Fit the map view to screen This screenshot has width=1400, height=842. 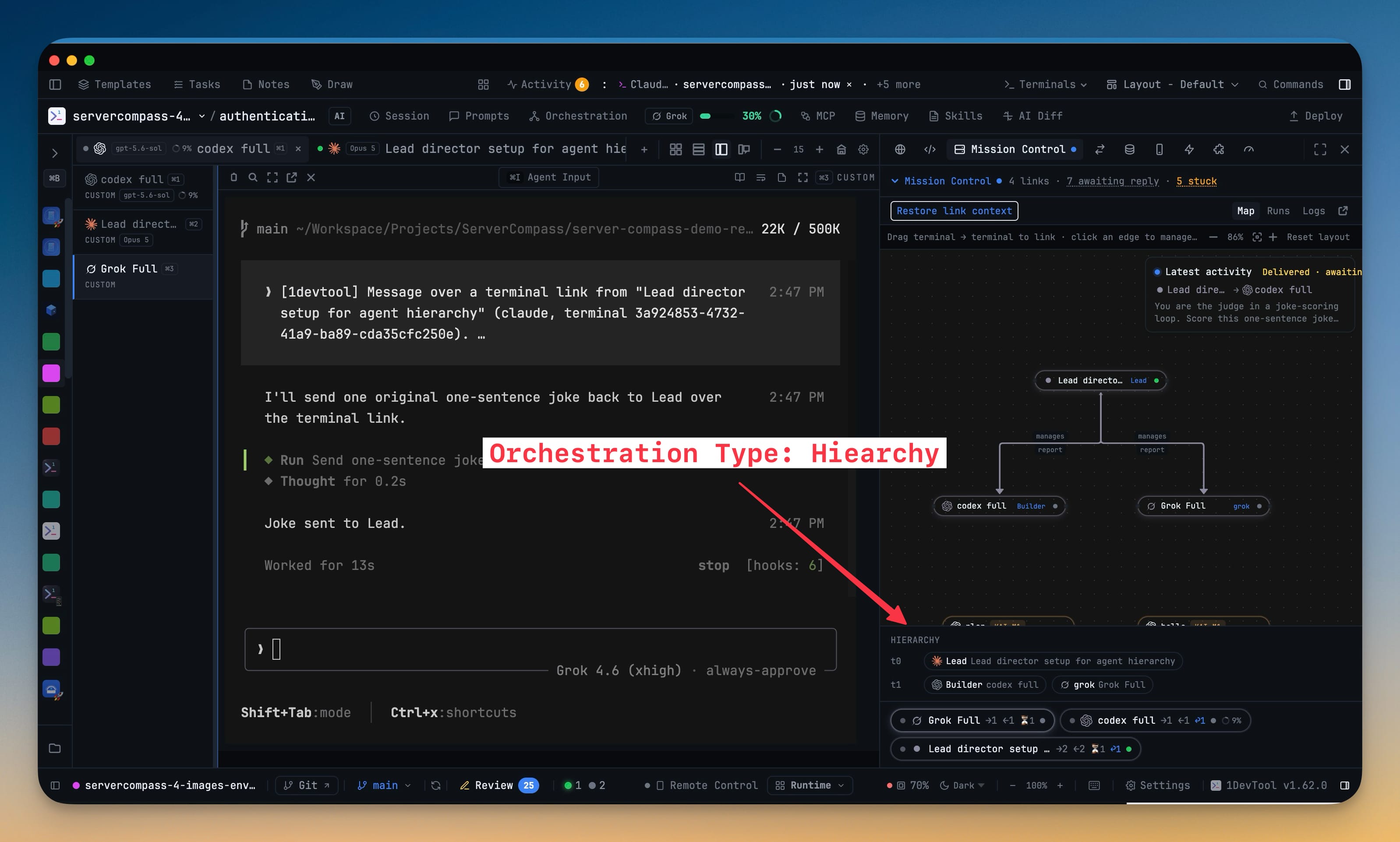click(1257, 237)
